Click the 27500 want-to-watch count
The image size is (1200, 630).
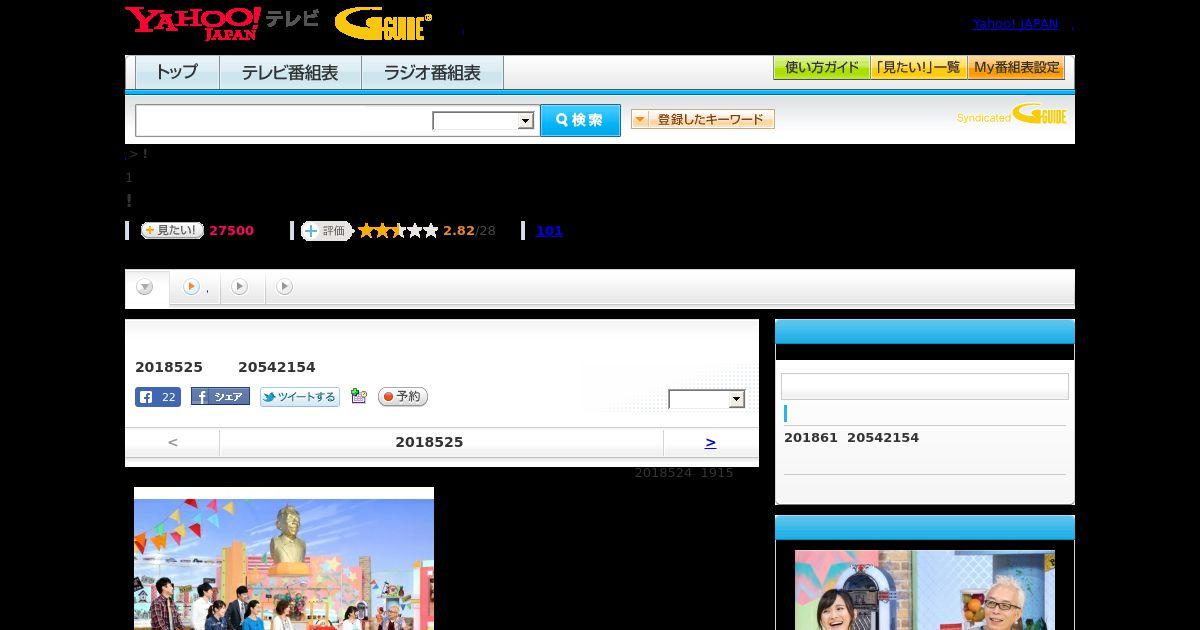[232, 231]
